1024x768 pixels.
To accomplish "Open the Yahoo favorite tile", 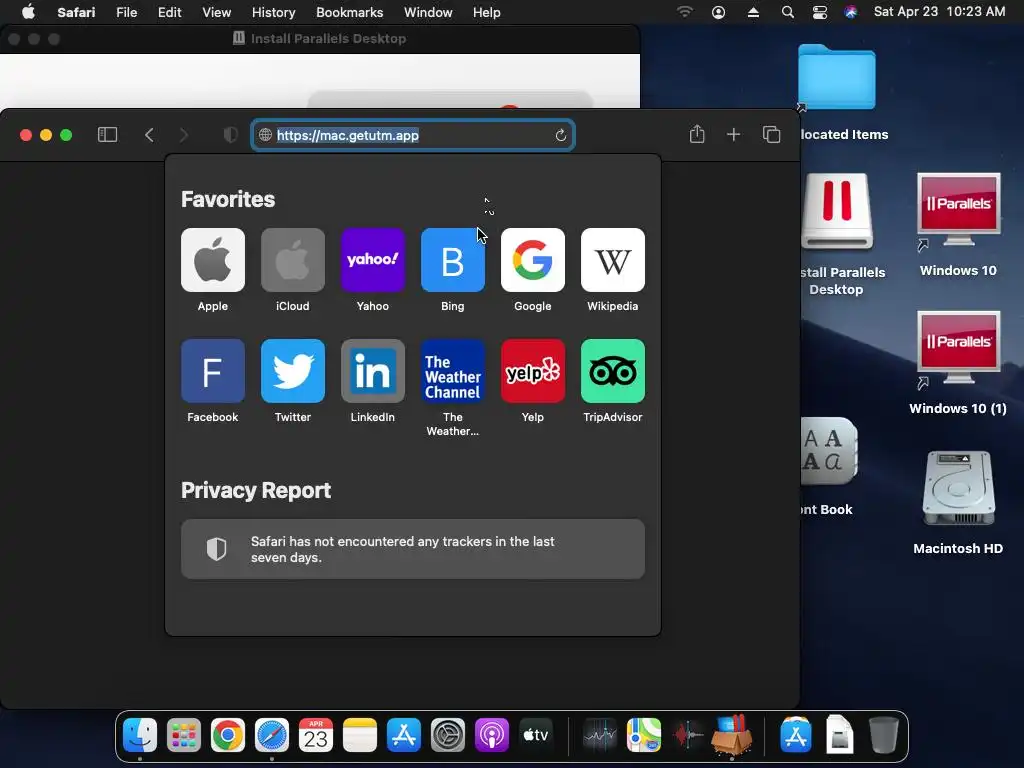I will 373,260.
